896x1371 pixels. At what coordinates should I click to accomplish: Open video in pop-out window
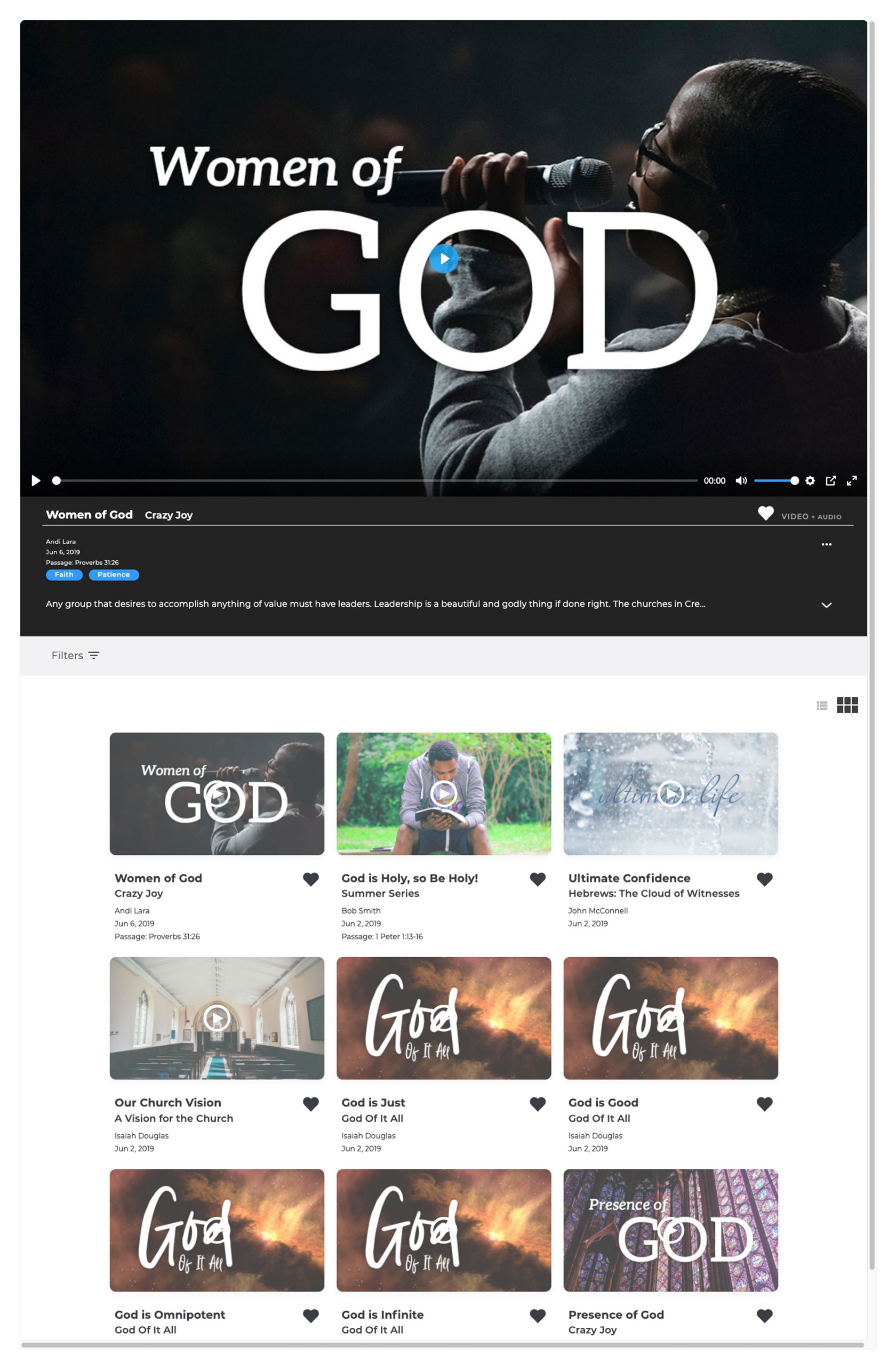[830, 480]
